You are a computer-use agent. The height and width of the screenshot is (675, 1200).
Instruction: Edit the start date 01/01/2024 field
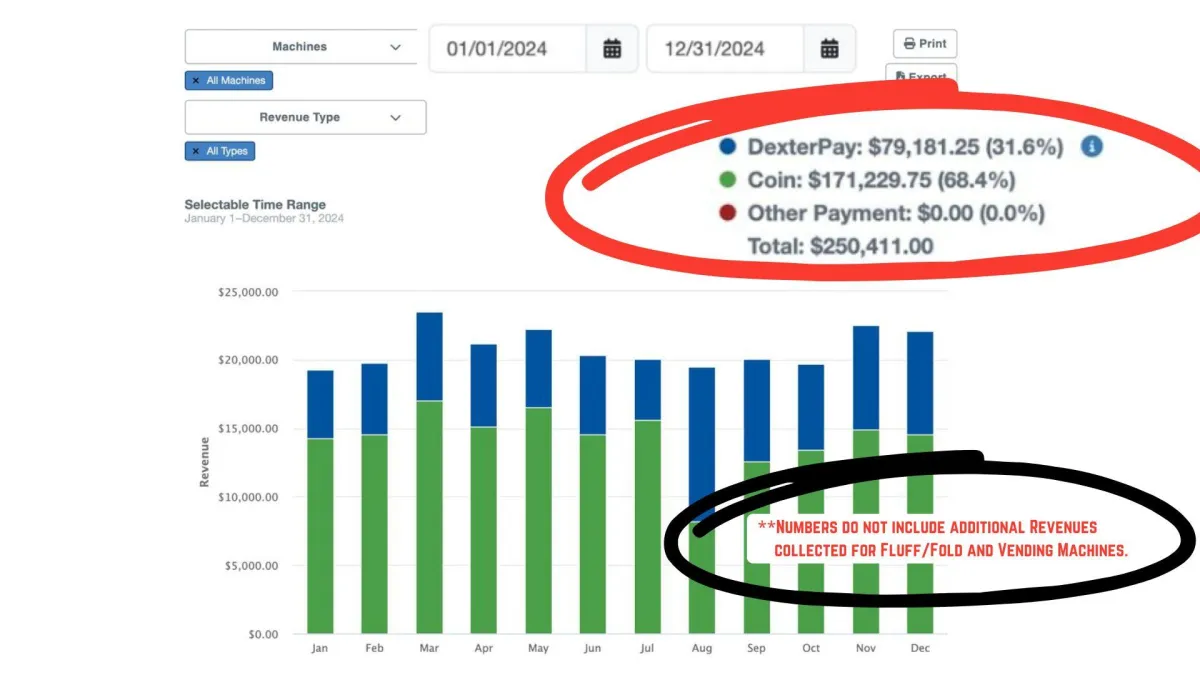[509, 48]
